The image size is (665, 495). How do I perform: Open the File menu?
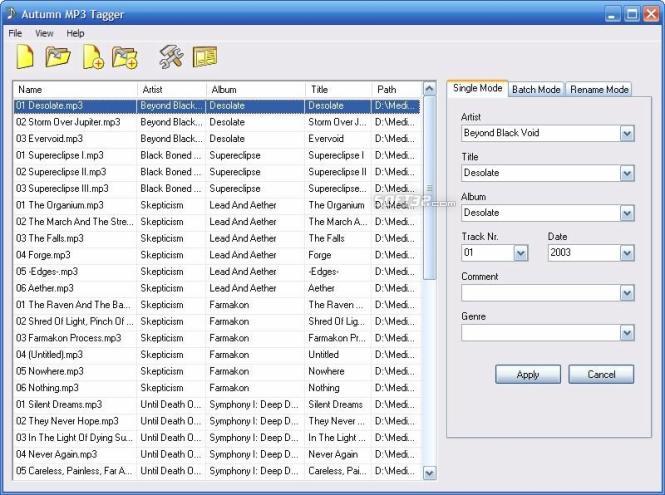pyautogui.click(x=15, y=33)
